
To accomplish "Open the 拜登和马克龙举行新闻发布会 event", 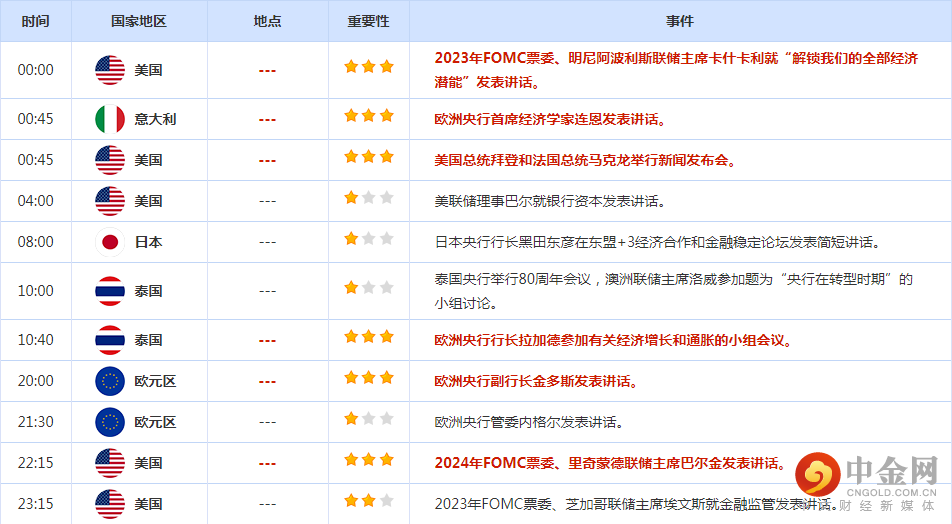I will (584, 160).
